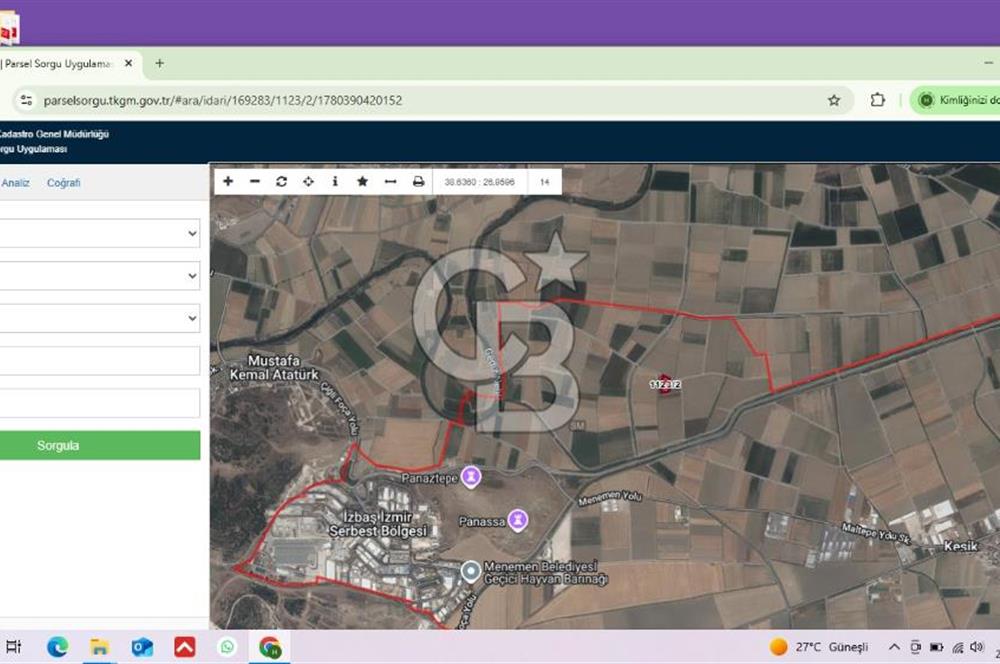Image resolution: width=1000 pixels, height=664 pixels.
Task: Click the Wi-Fi network icon in system tray
Action: click(957, 647)
